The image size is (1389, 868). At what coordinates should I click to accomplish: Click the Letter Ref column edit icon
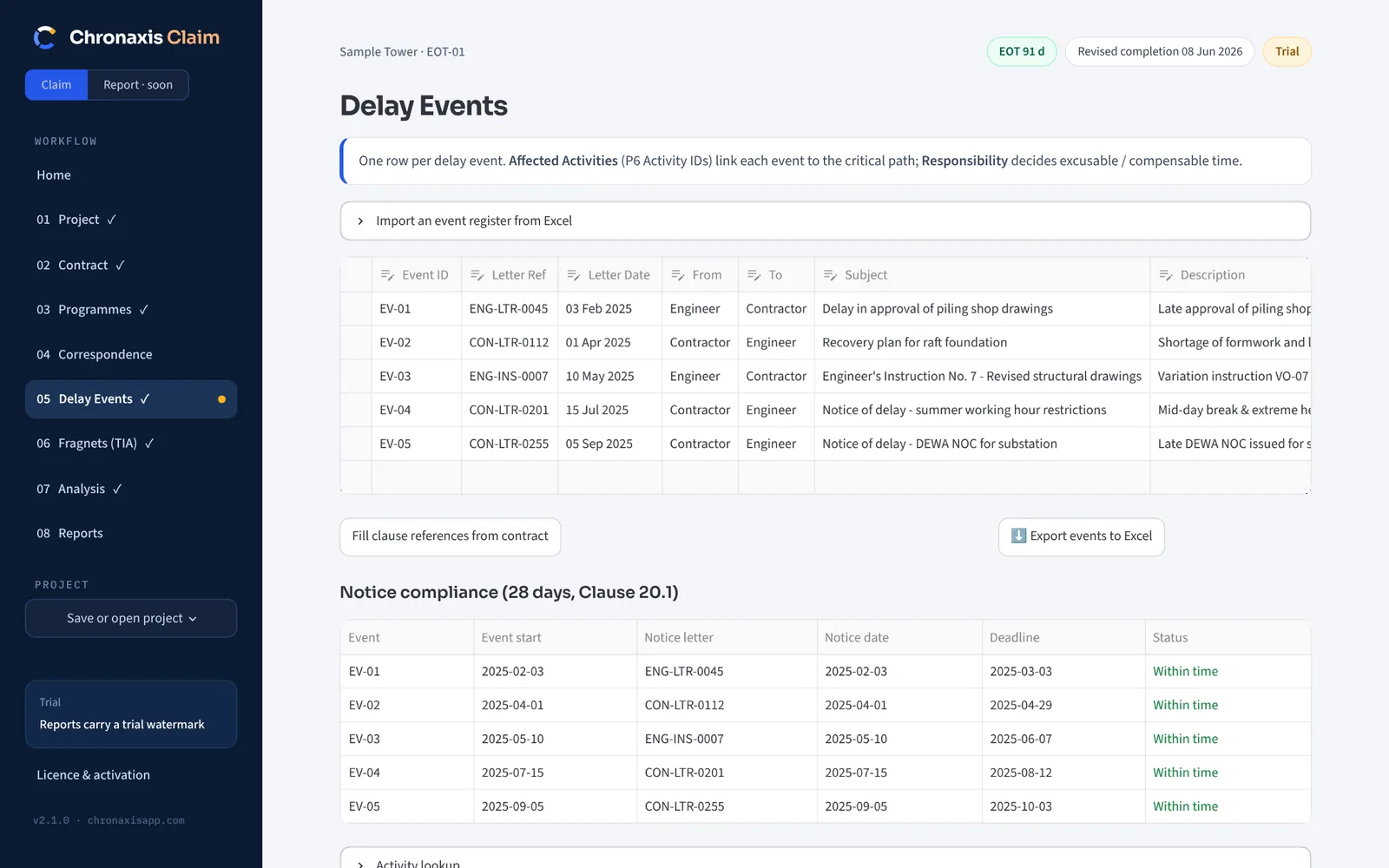[x=477, y=275]
